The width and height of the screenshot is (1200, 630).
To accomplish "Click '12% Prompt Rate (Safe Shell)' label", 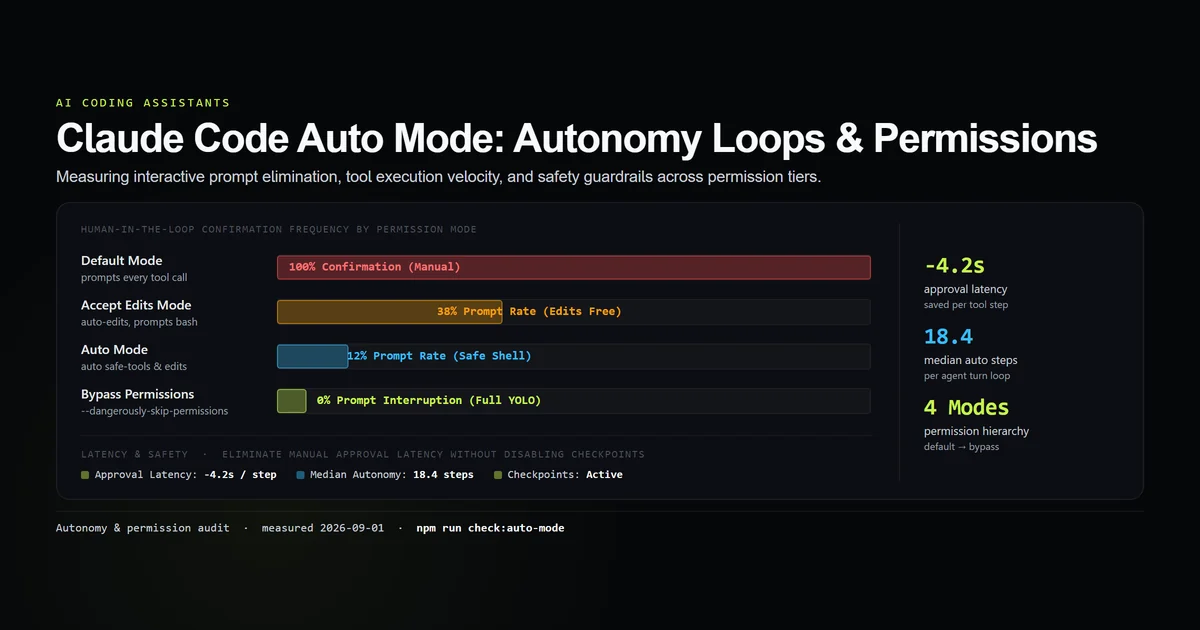I will (x=439, y=356).
